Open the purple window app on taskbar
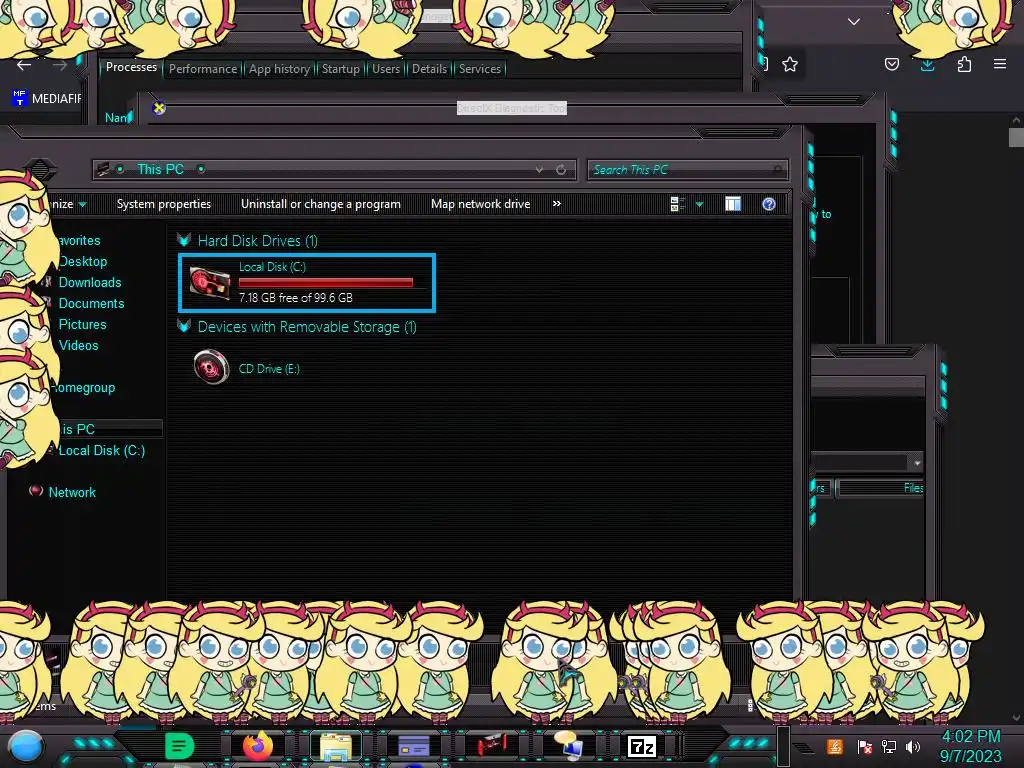The height and width of the screenshot is (768, 1024). (413, 746)
